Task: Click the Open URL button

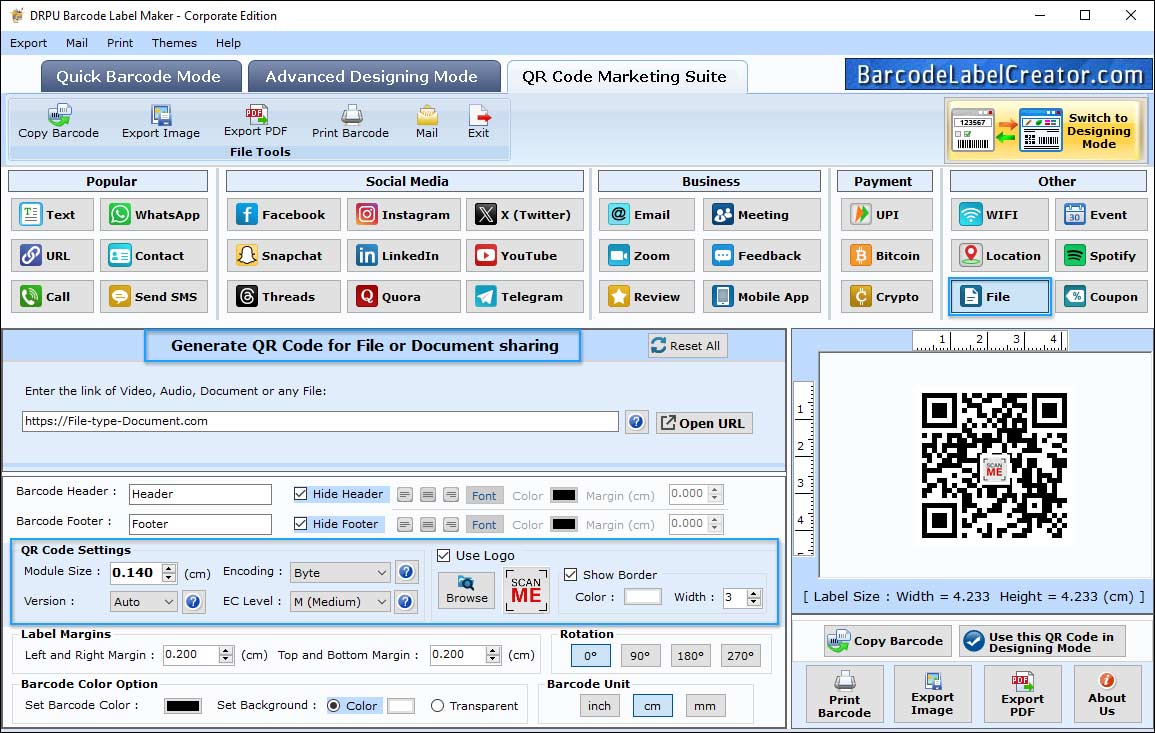Action: (703, 423)
